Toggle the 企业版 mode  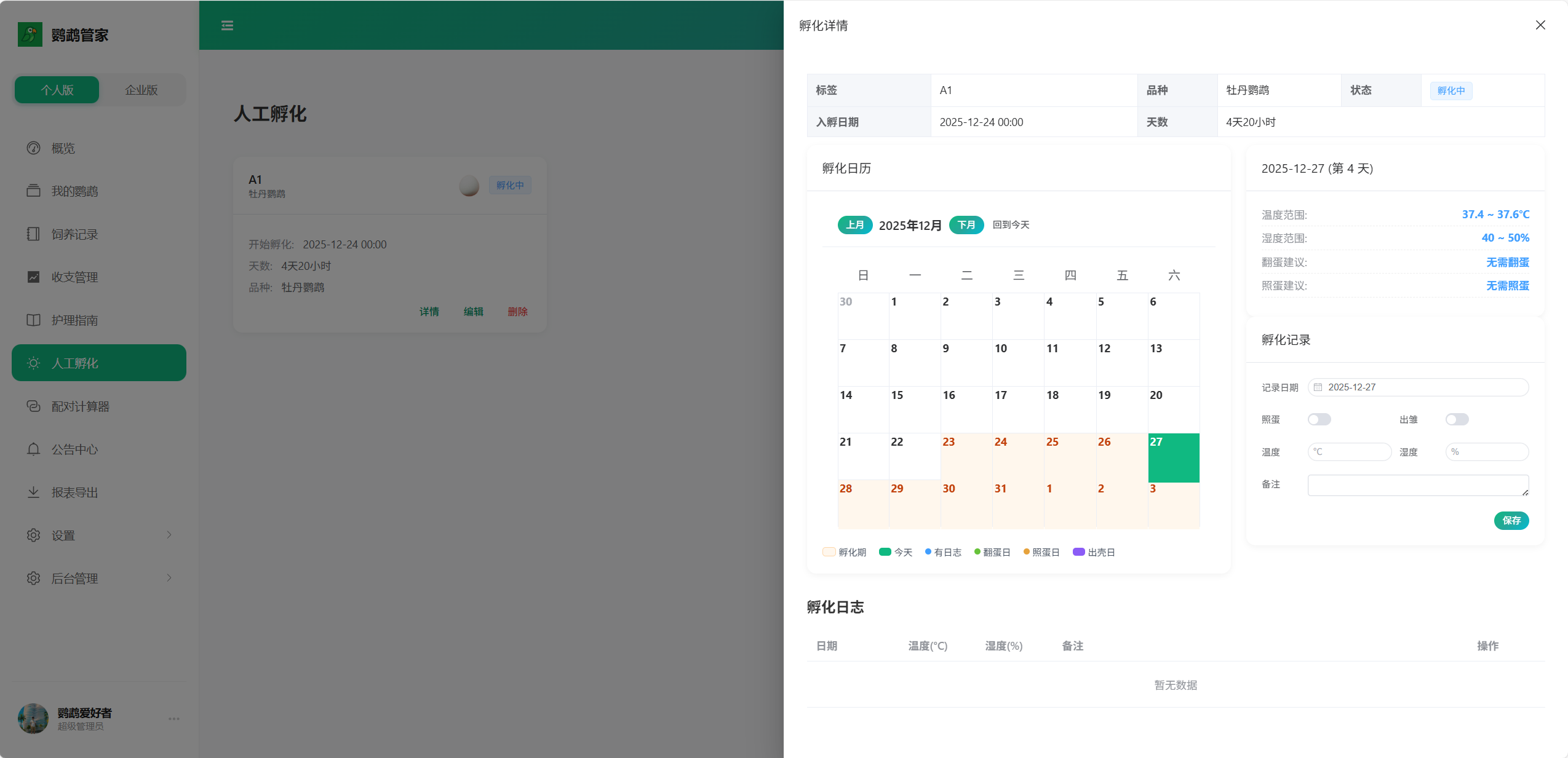click(x=141, y=89)
